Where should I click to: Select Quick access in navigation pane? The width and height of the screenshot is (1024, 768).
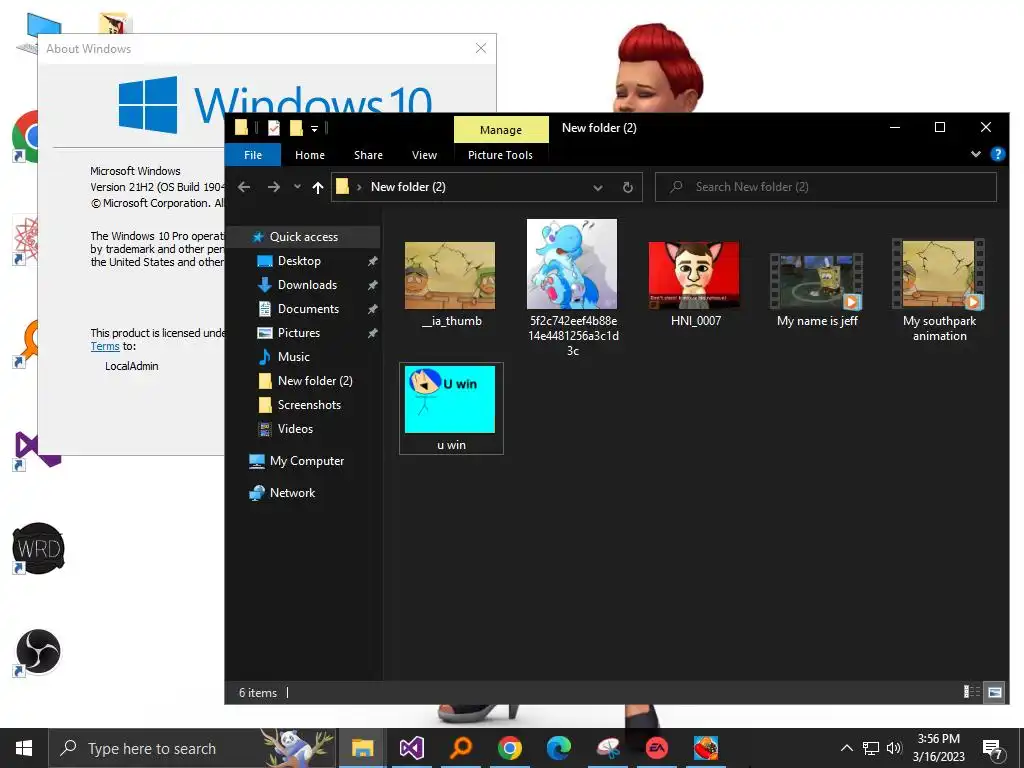point(304,236)
